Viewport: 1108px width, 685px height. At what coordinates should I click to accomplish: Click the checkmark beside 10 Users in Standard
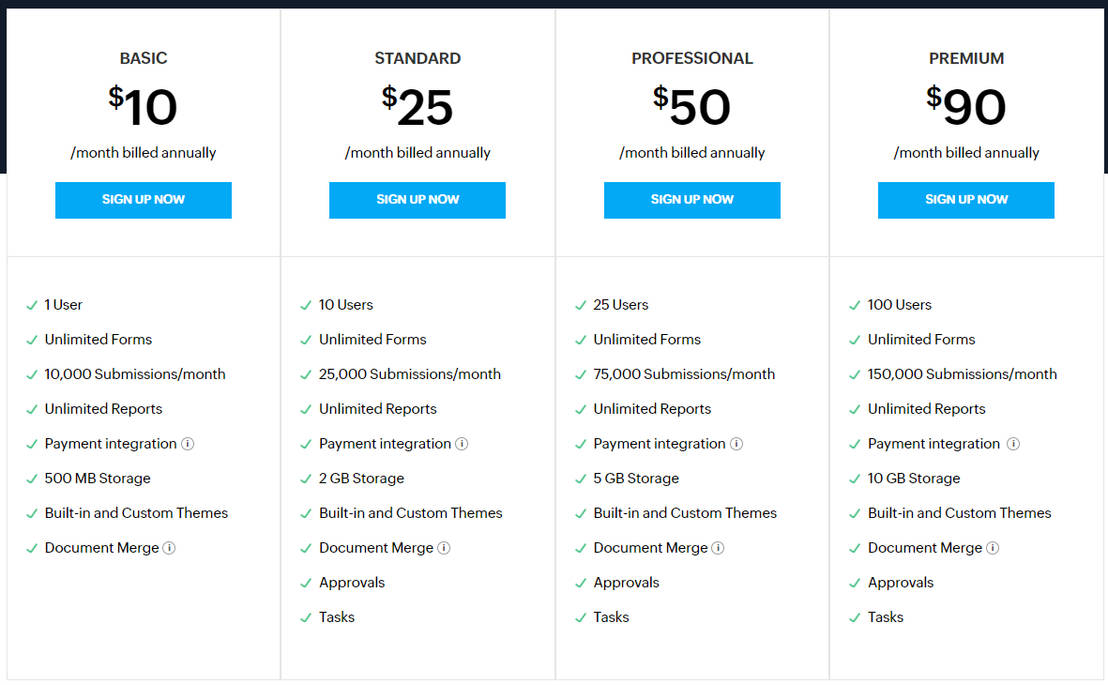(306, 304)
